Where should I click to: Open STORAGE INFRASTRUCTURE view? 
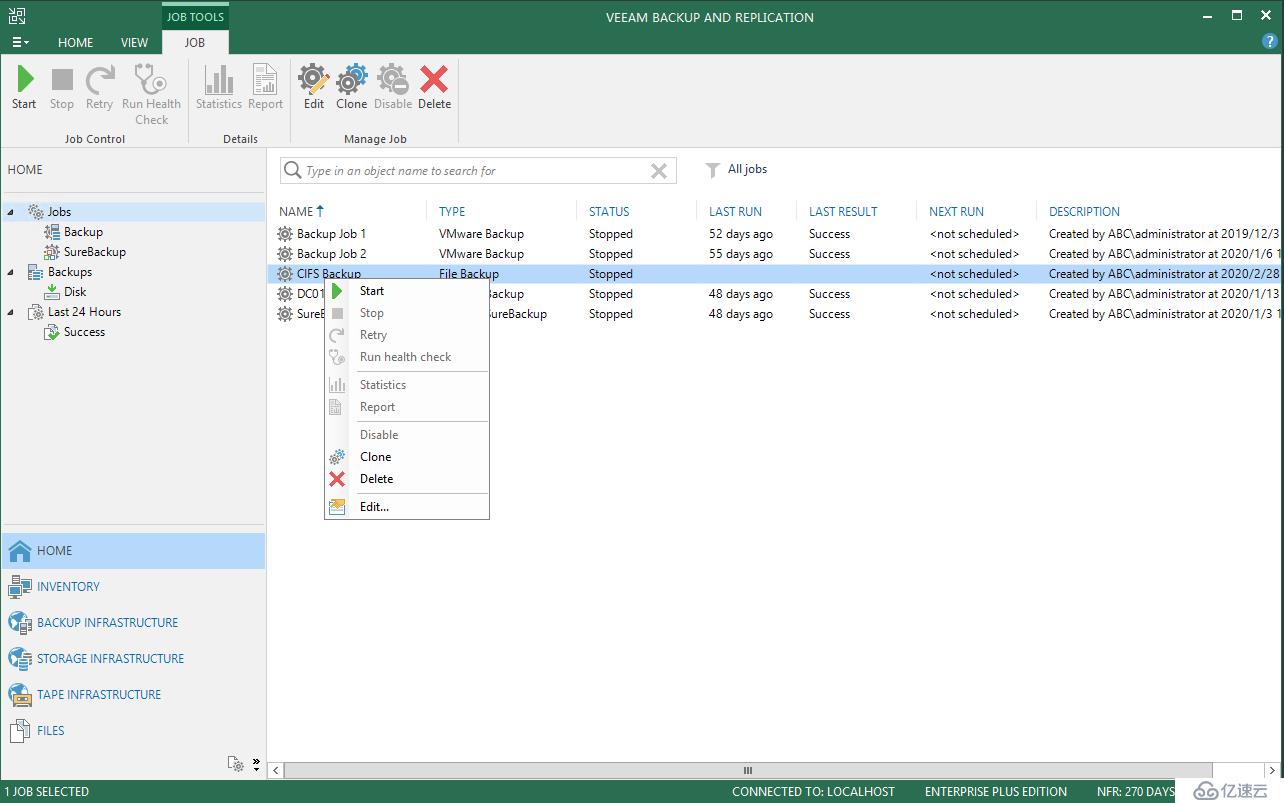110,659
